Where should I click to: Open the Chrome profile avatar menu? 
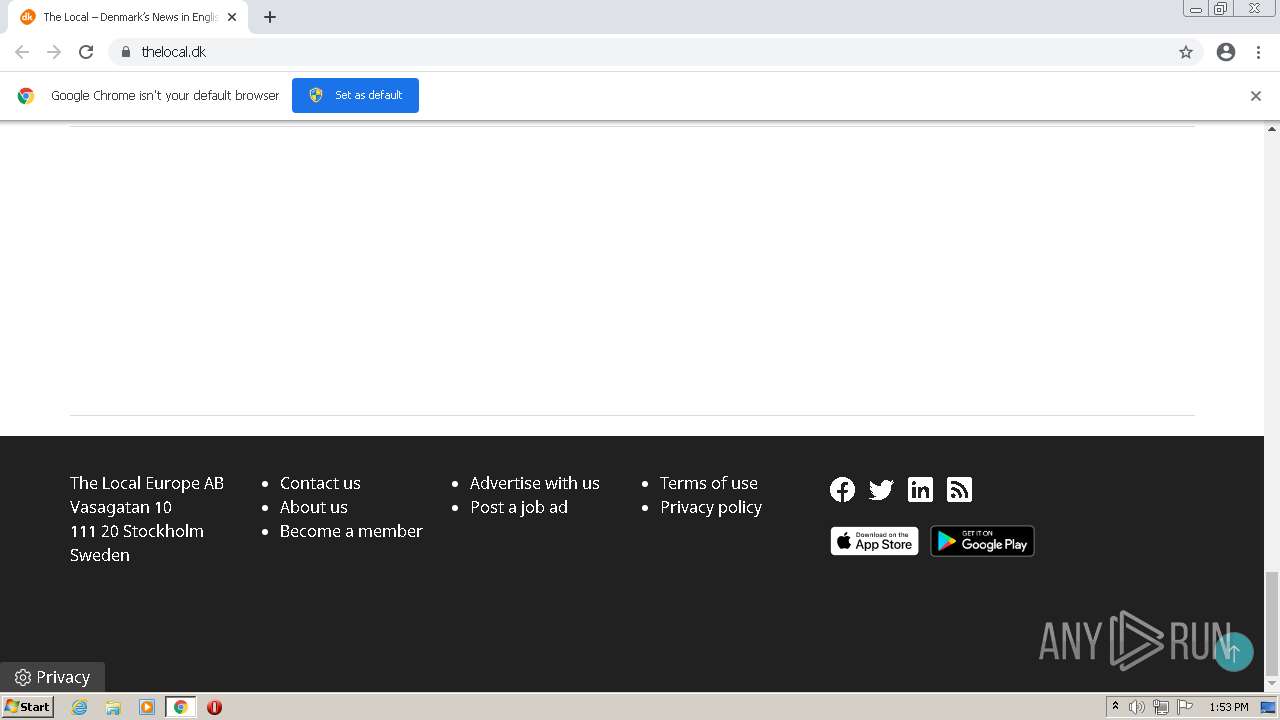click(1226, 52)
